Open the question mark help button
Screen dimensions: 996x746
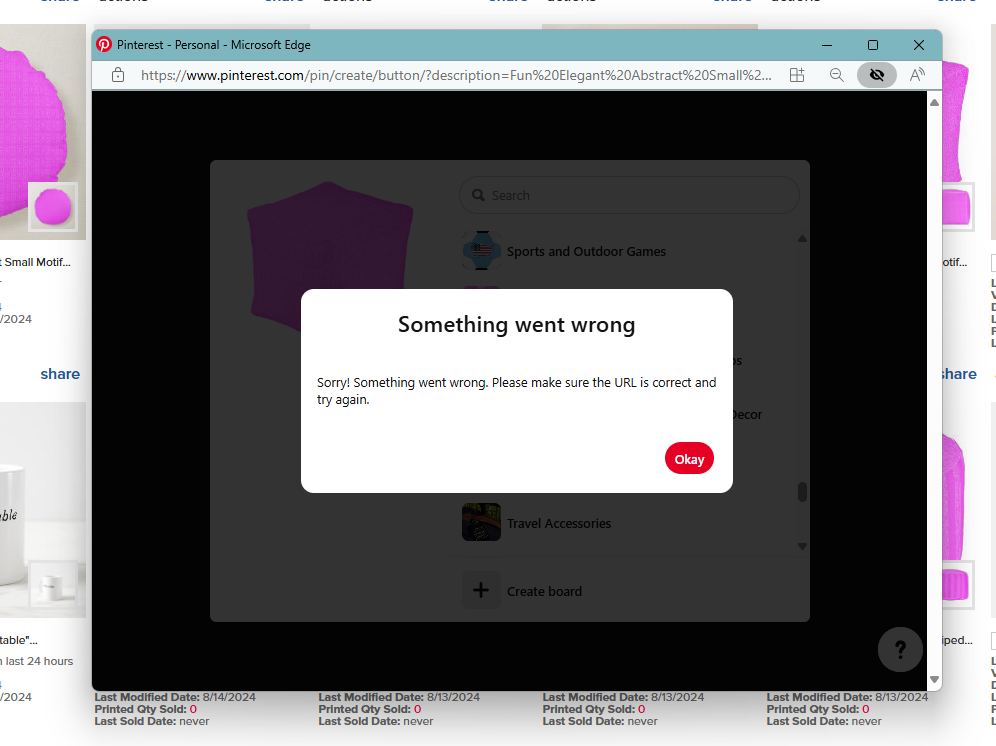pos(900,649)
